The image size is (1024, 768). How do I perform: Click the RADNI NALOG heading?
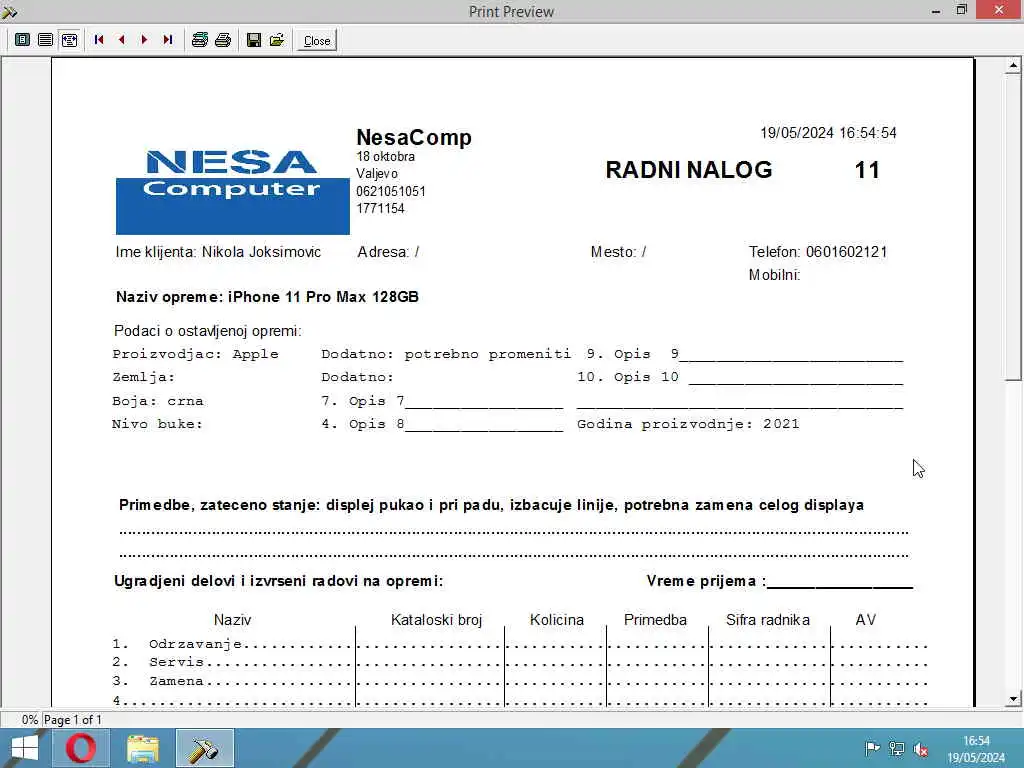pyautogui.click(x=688, y=170)
